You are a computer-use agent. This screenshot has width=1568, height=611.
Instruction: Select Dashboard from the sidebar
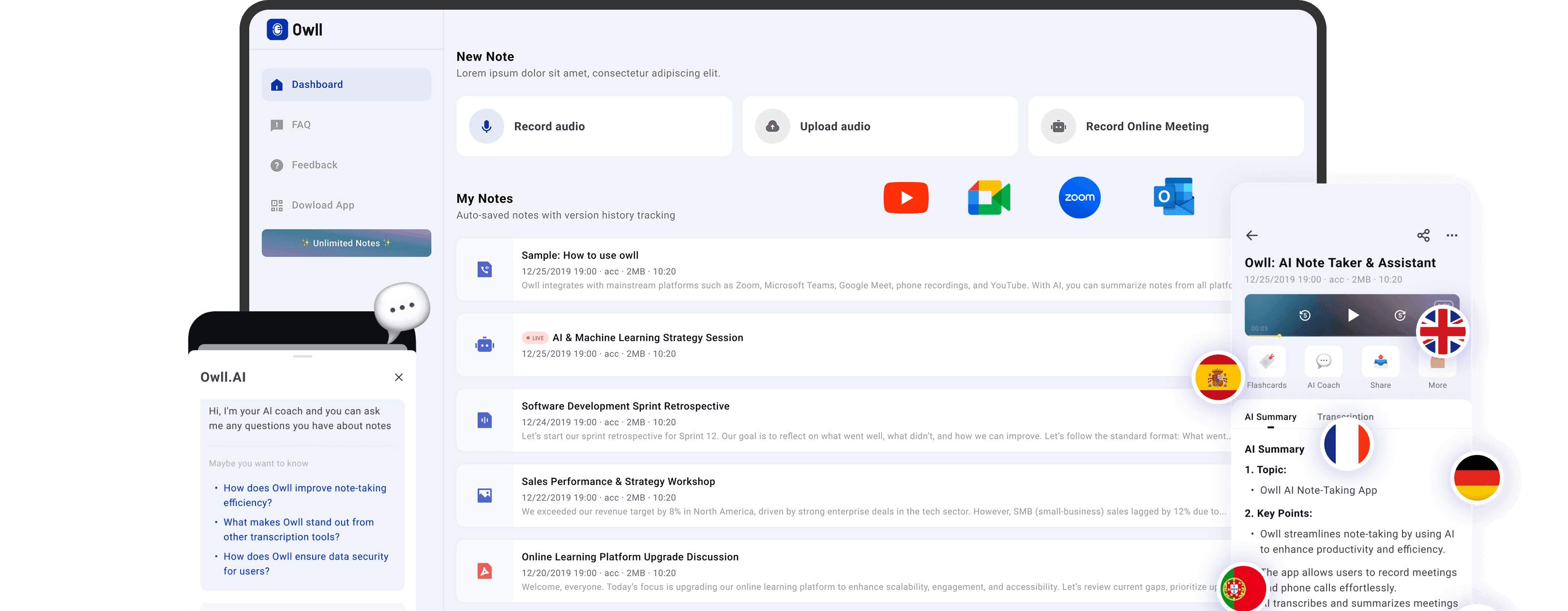317,84
